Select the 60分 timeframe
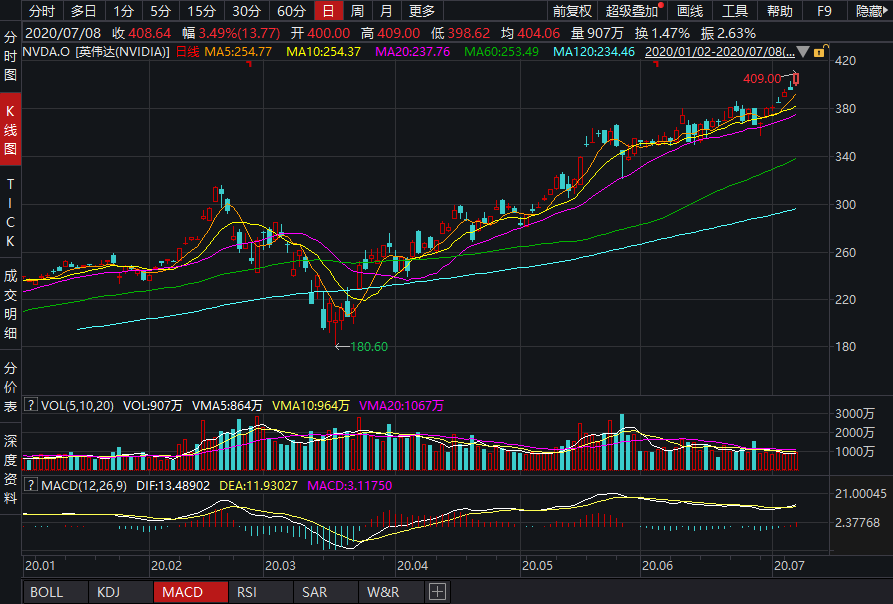This screenshot has height=604, width=893. (291, 12)
